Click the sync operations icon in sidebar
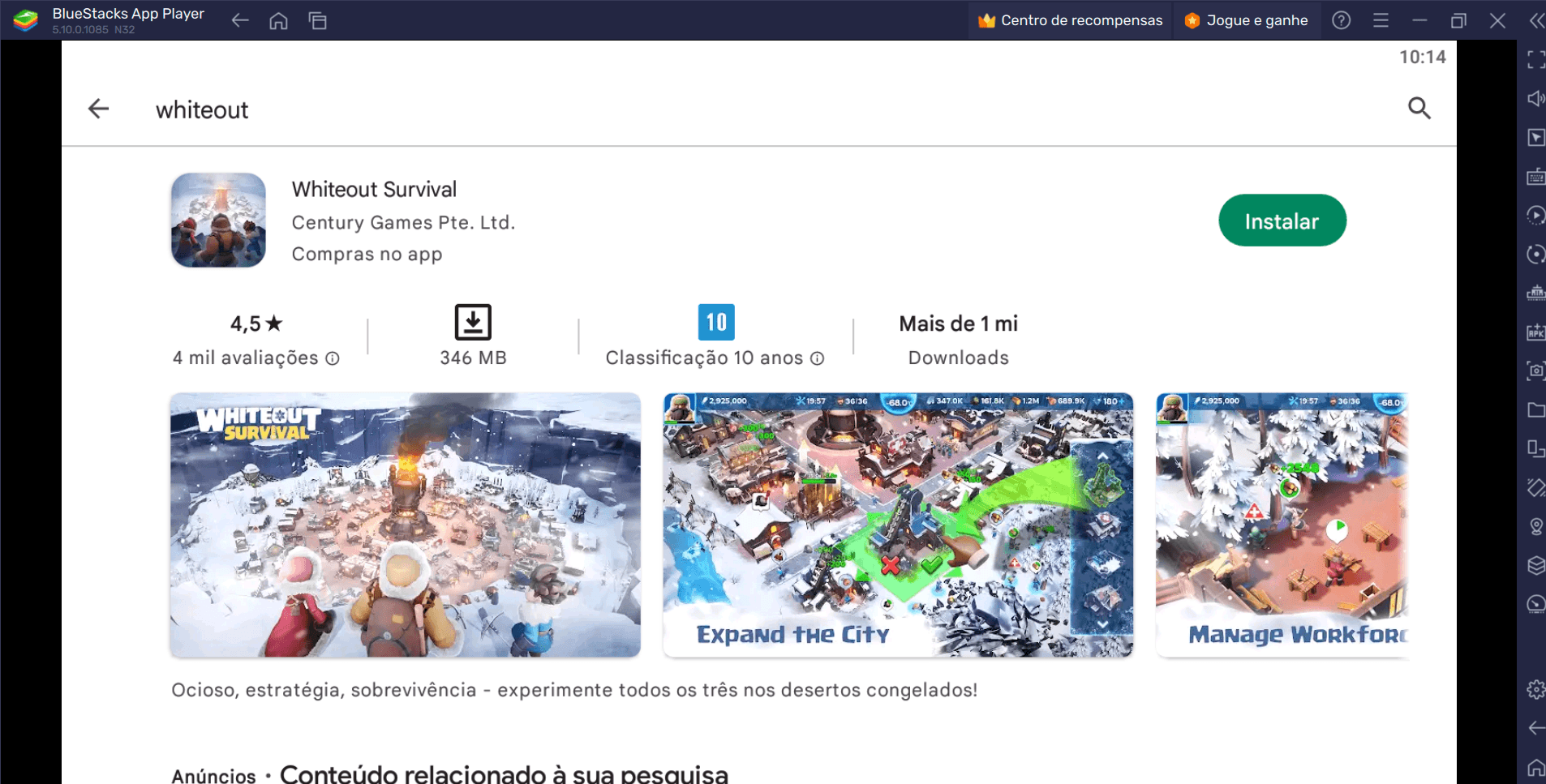Screen dimensions: 1546x784 (1535, 254)
